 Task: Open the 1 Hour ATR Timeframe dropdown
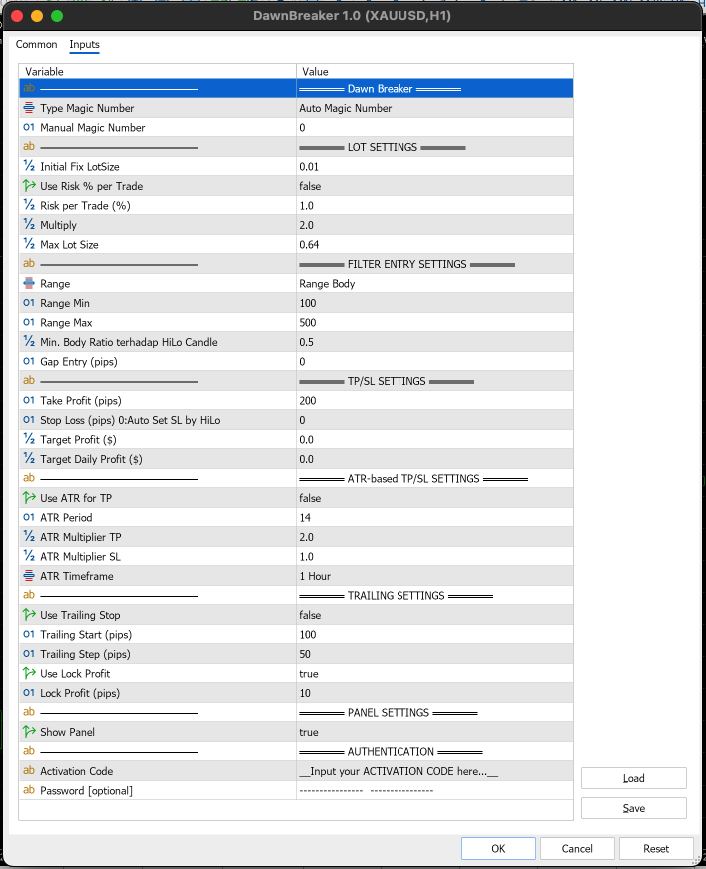pos(434,576)
